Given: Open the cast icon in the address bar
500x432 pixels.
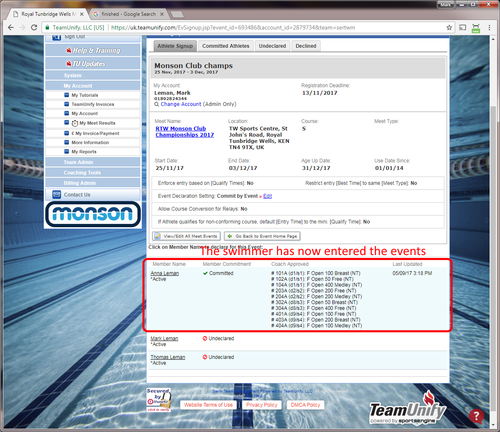Looking at the screenshot, I should (x=463, y=28).
